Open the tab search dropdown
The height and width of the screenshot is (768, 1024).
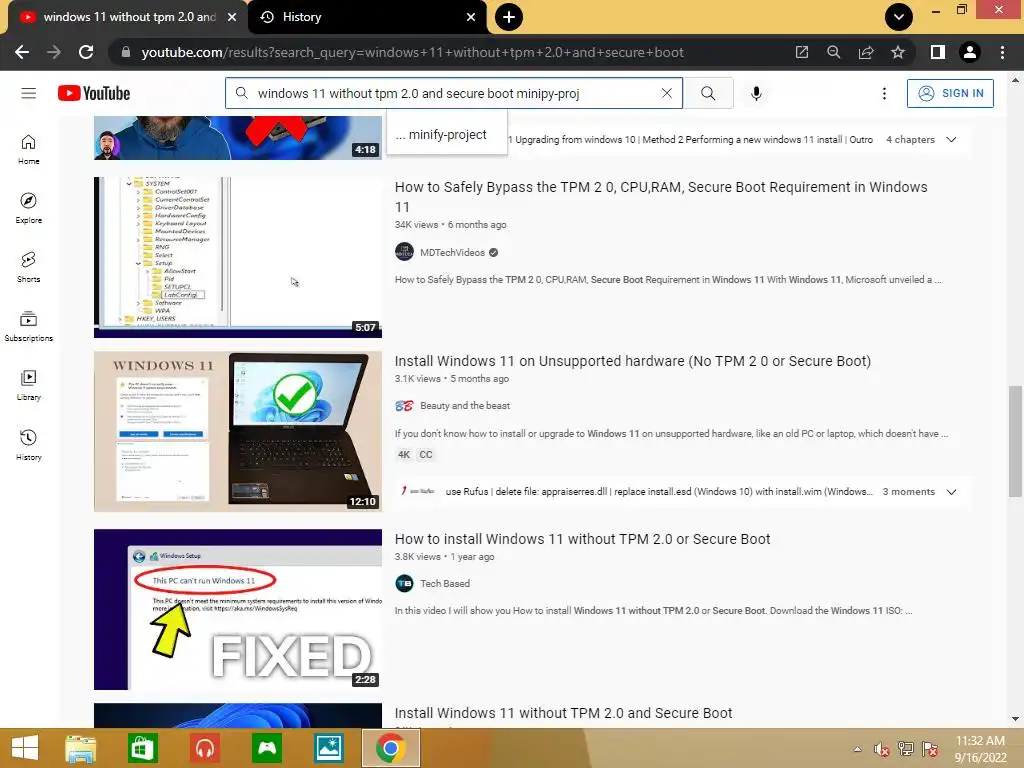[899, 17]
